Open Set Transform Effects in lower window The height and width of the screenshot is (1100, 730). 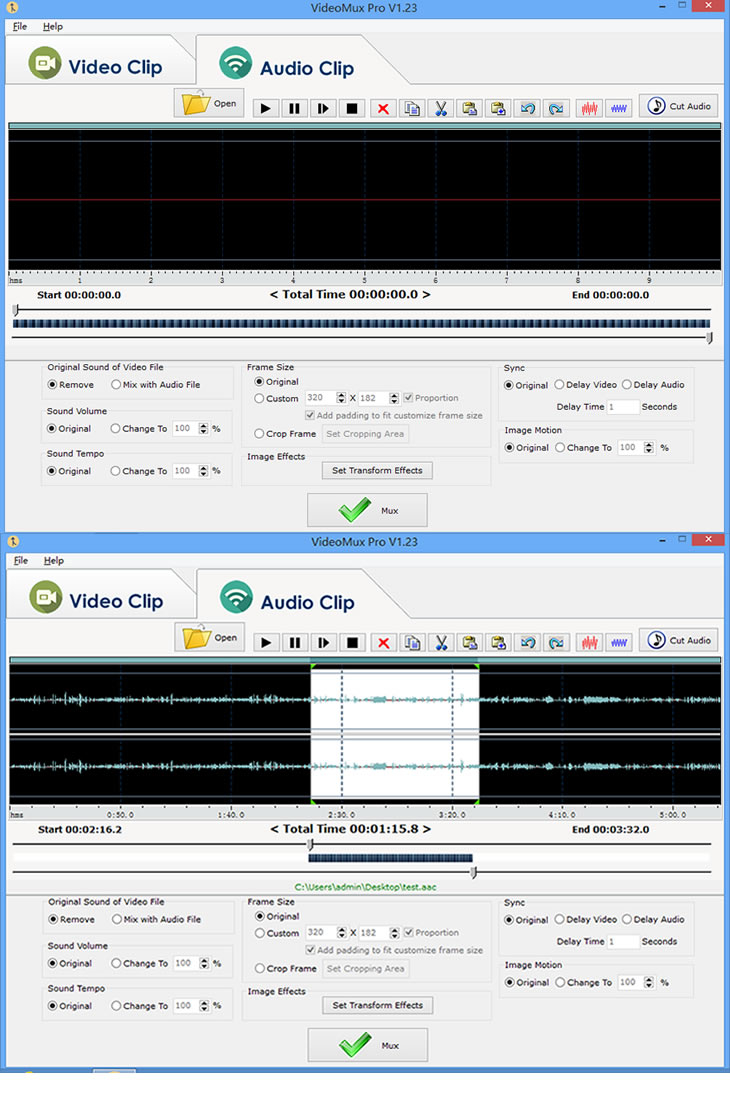coord(378,1005)
